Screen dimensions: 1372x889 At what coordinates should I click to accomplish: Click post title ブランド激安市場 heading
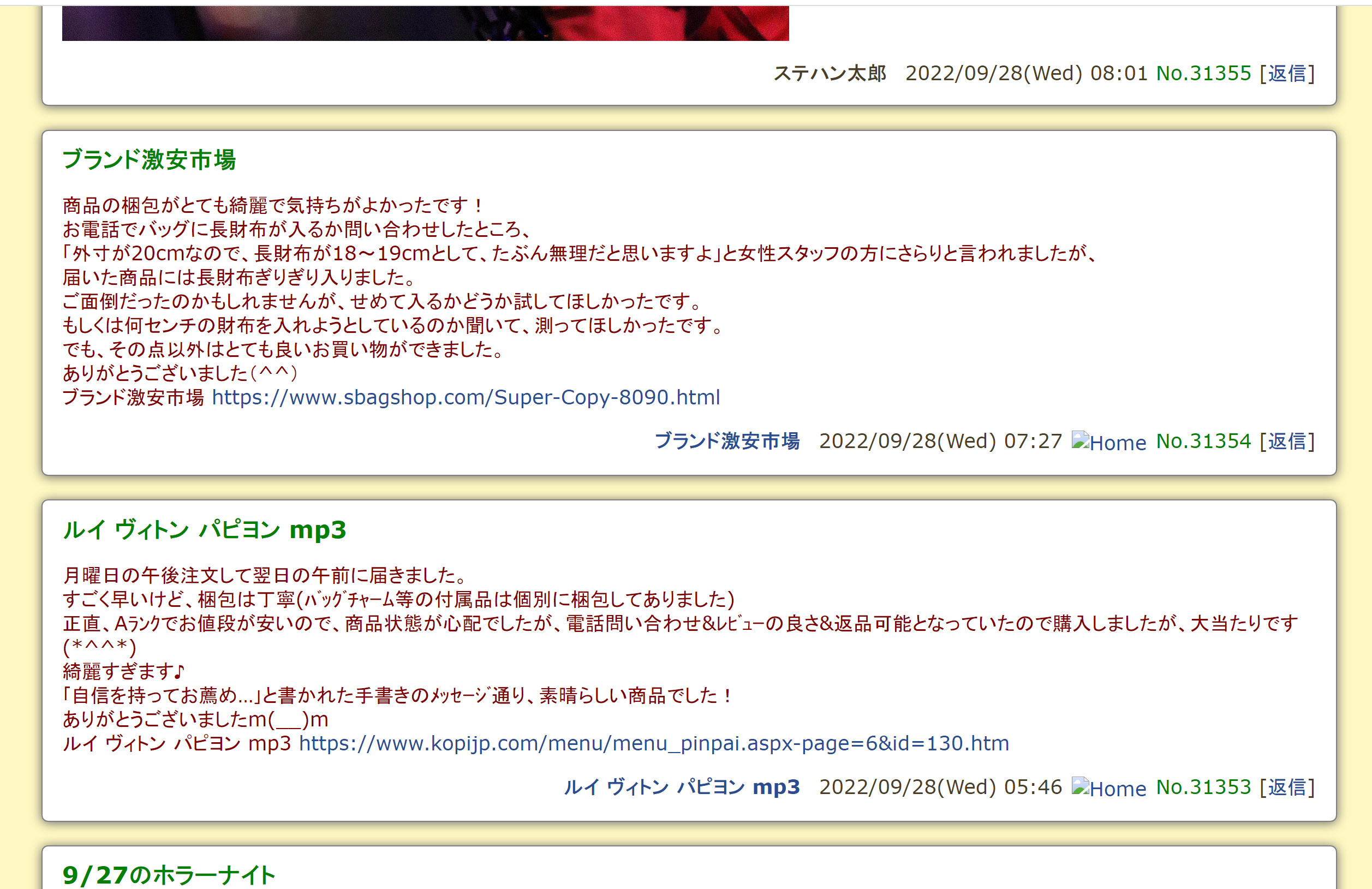(x=149, y=160)
